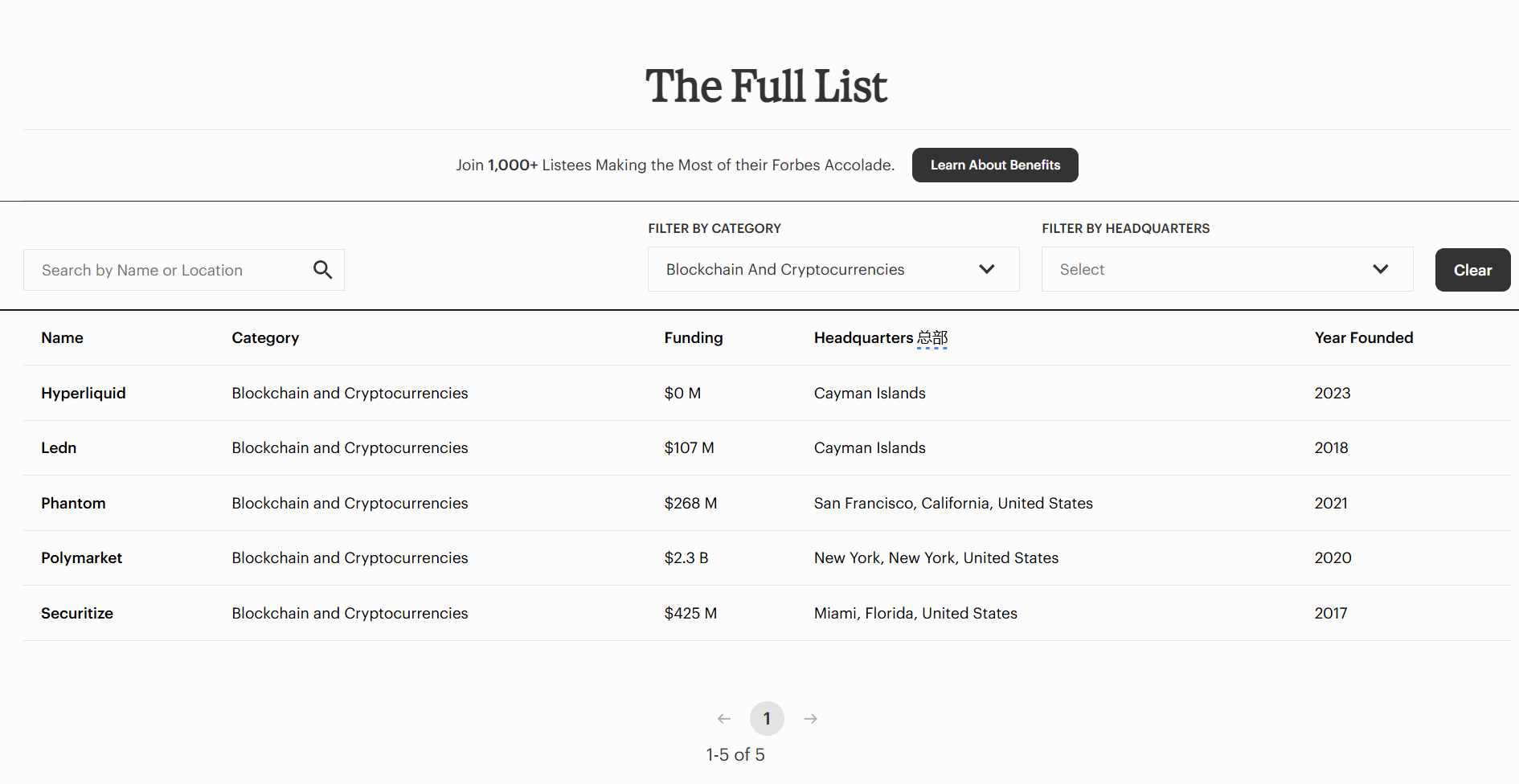Image resolution: width=1519 pixels, height=784 pixels.
Task: Go to previous page arrow
Action: tap(724, 719)
